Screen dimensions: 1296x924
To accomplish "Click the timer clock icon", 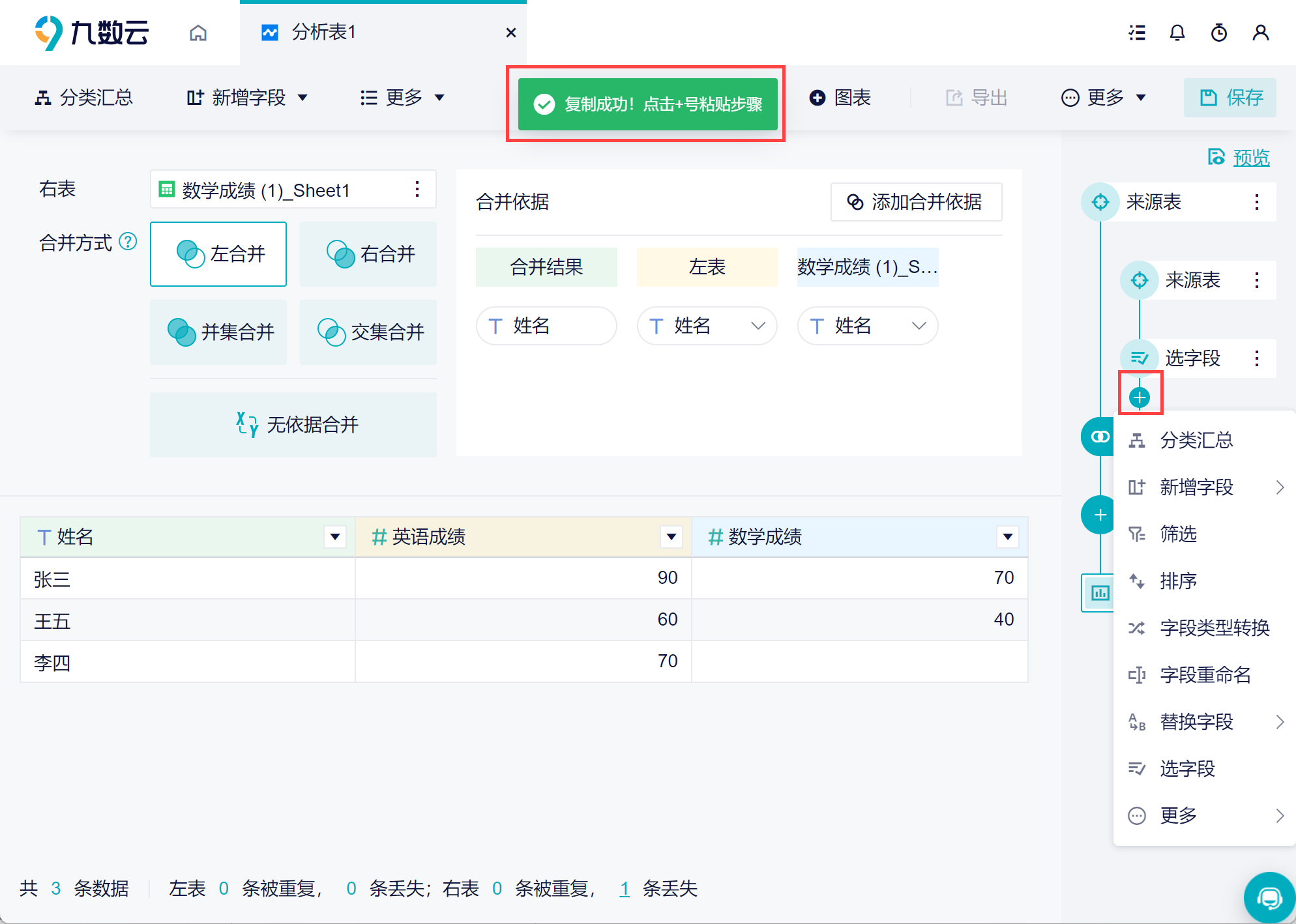I will point(1218,33).
